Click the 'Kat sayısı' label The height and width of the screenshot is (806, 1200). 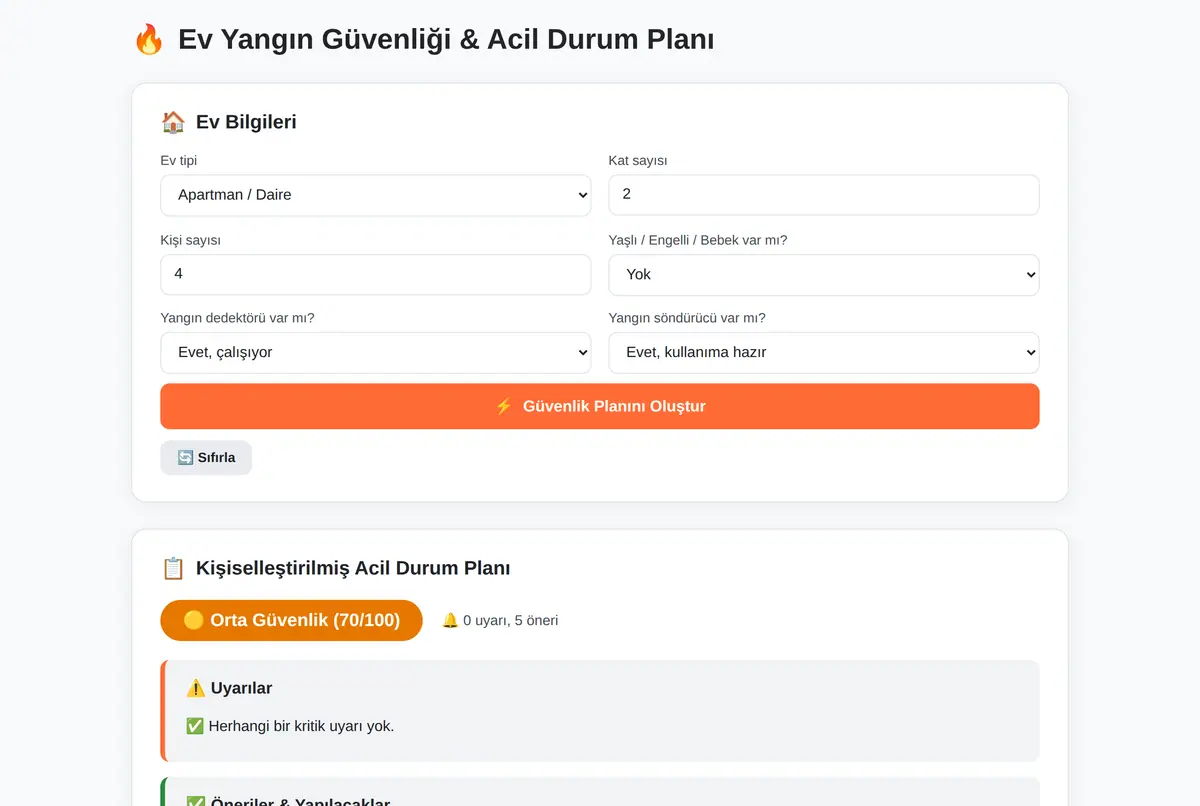click(x=638, y=160)
